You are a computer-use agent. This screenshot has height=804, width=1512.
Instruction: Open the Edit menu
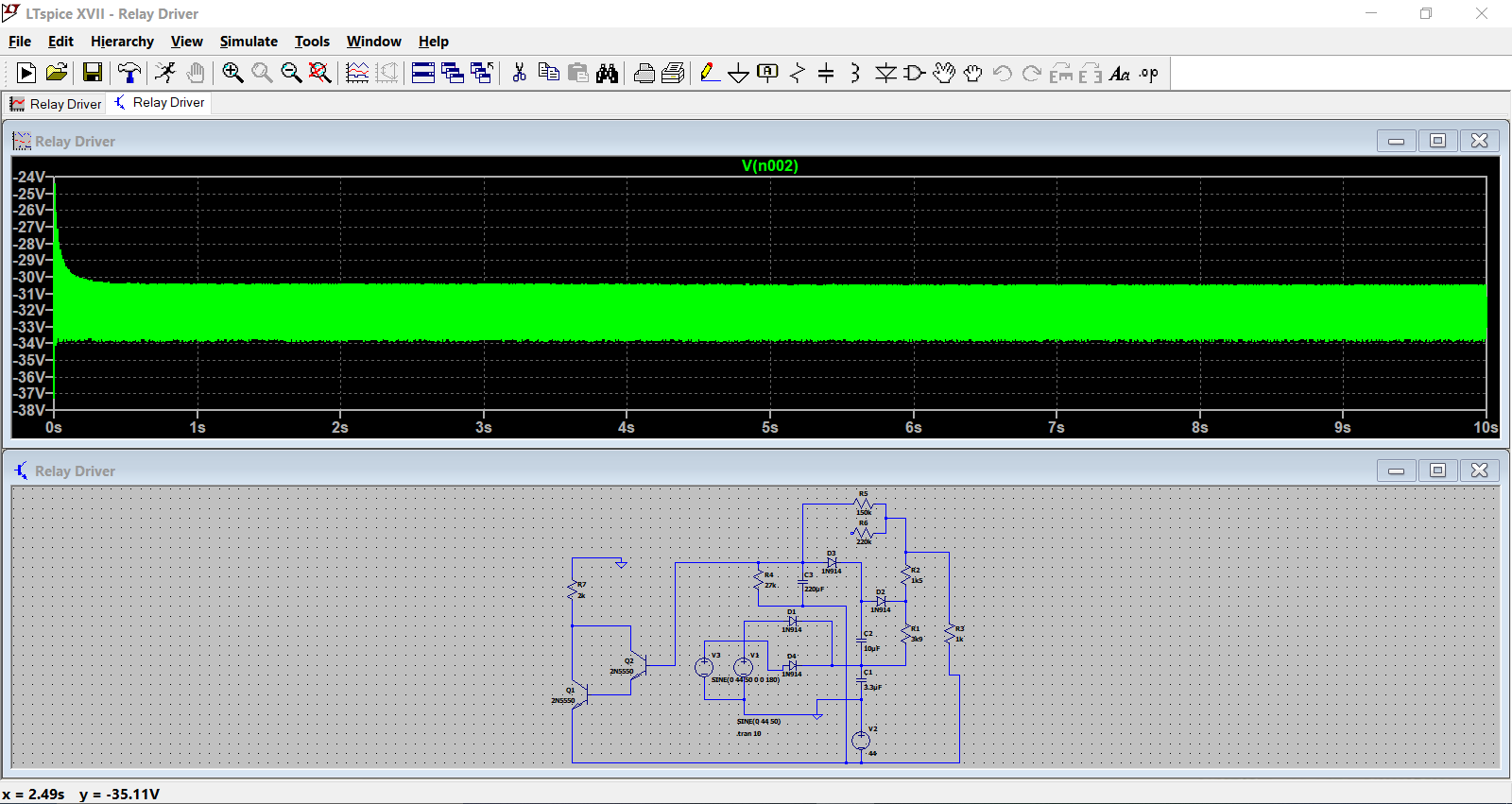[x=60, y=42]
